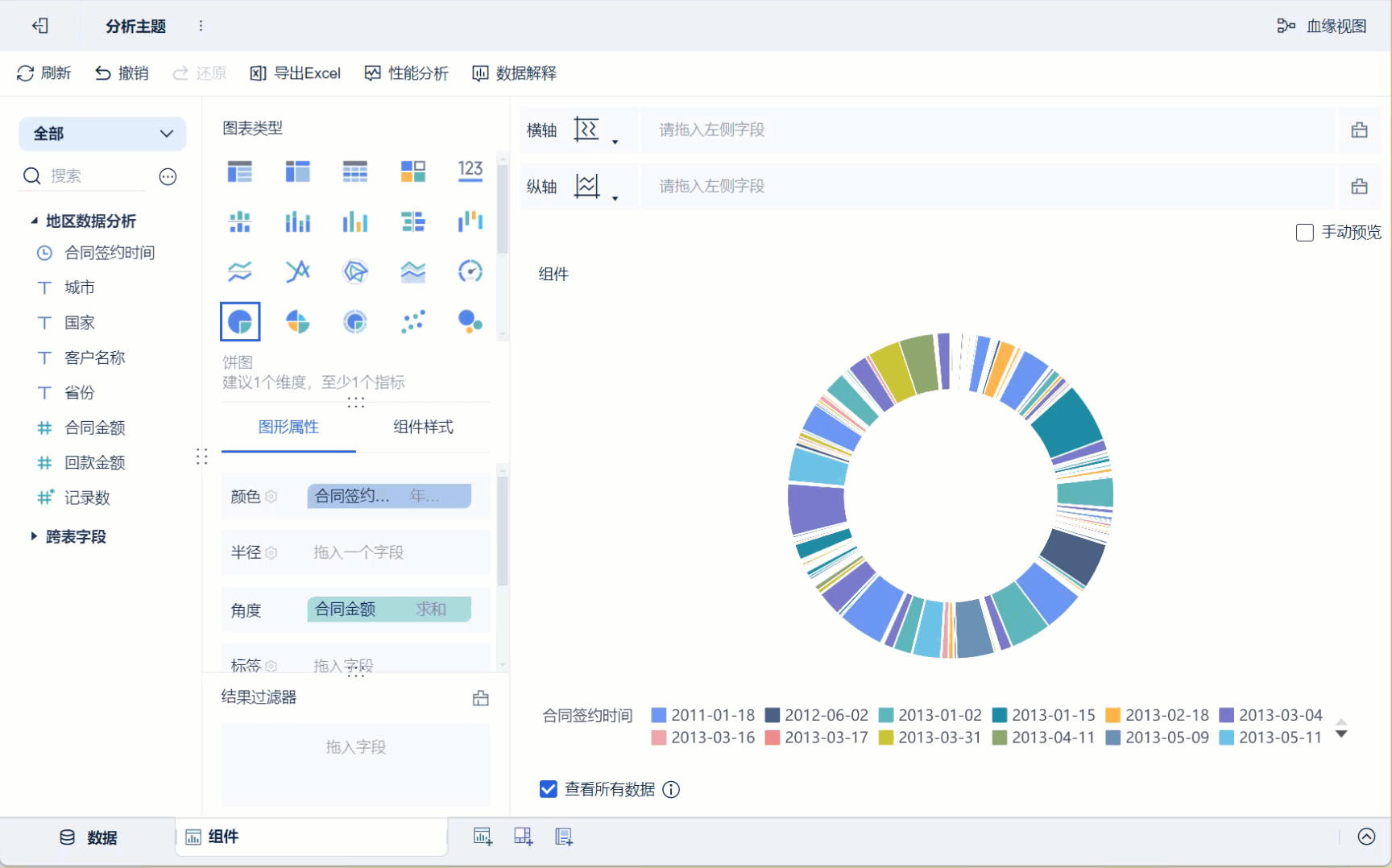Click the field 搜索 input box
1392x868 pixels.
pos(97,176)
